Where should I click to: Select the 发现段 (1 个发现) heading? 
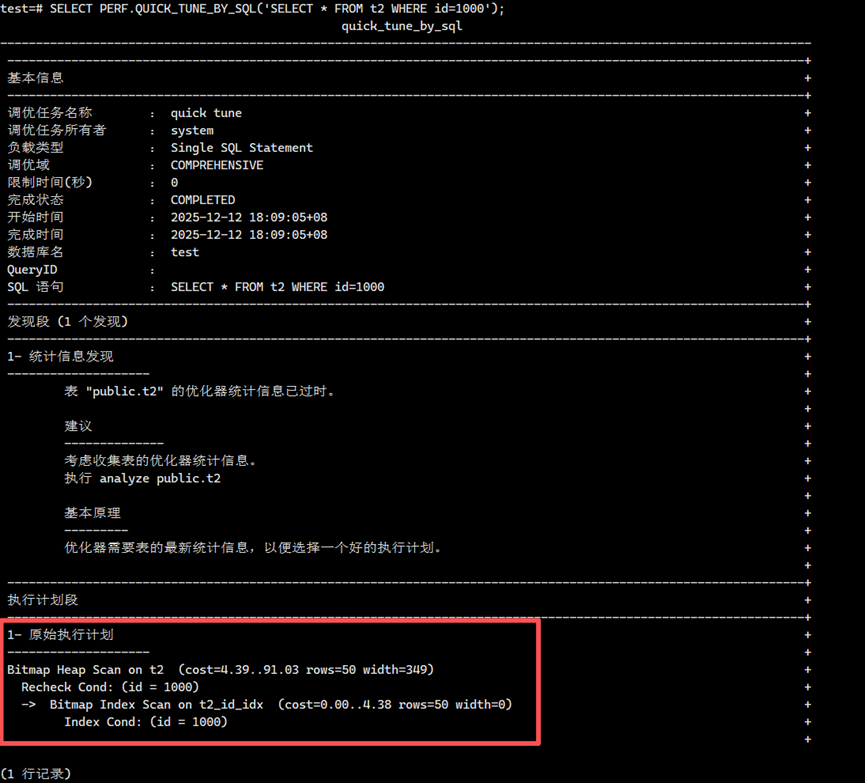(68, 322)
